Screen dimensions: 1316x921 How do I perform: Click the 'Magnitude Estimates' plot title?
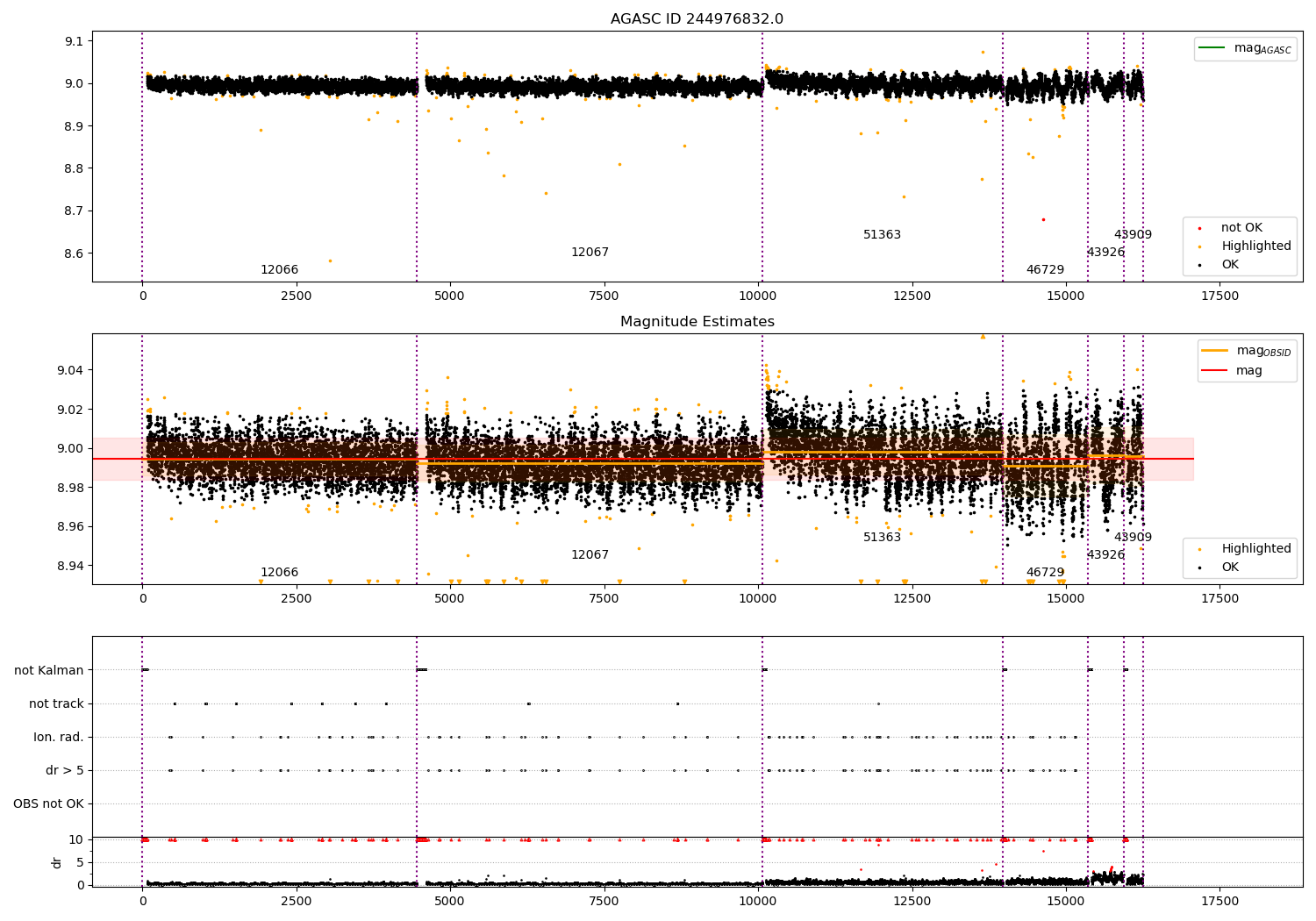(697, 322)
